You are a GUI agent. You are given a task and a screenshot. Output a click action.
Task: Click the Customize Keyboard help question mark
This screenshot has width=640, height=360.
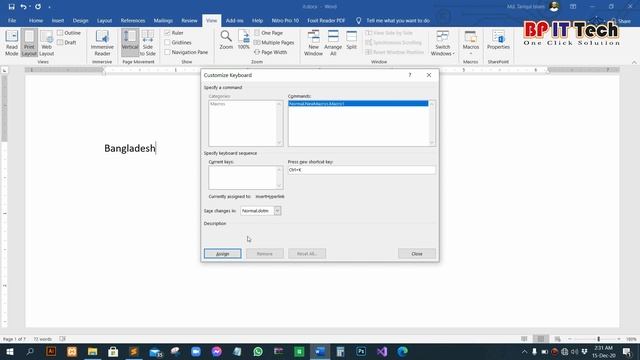click(410, 75)
